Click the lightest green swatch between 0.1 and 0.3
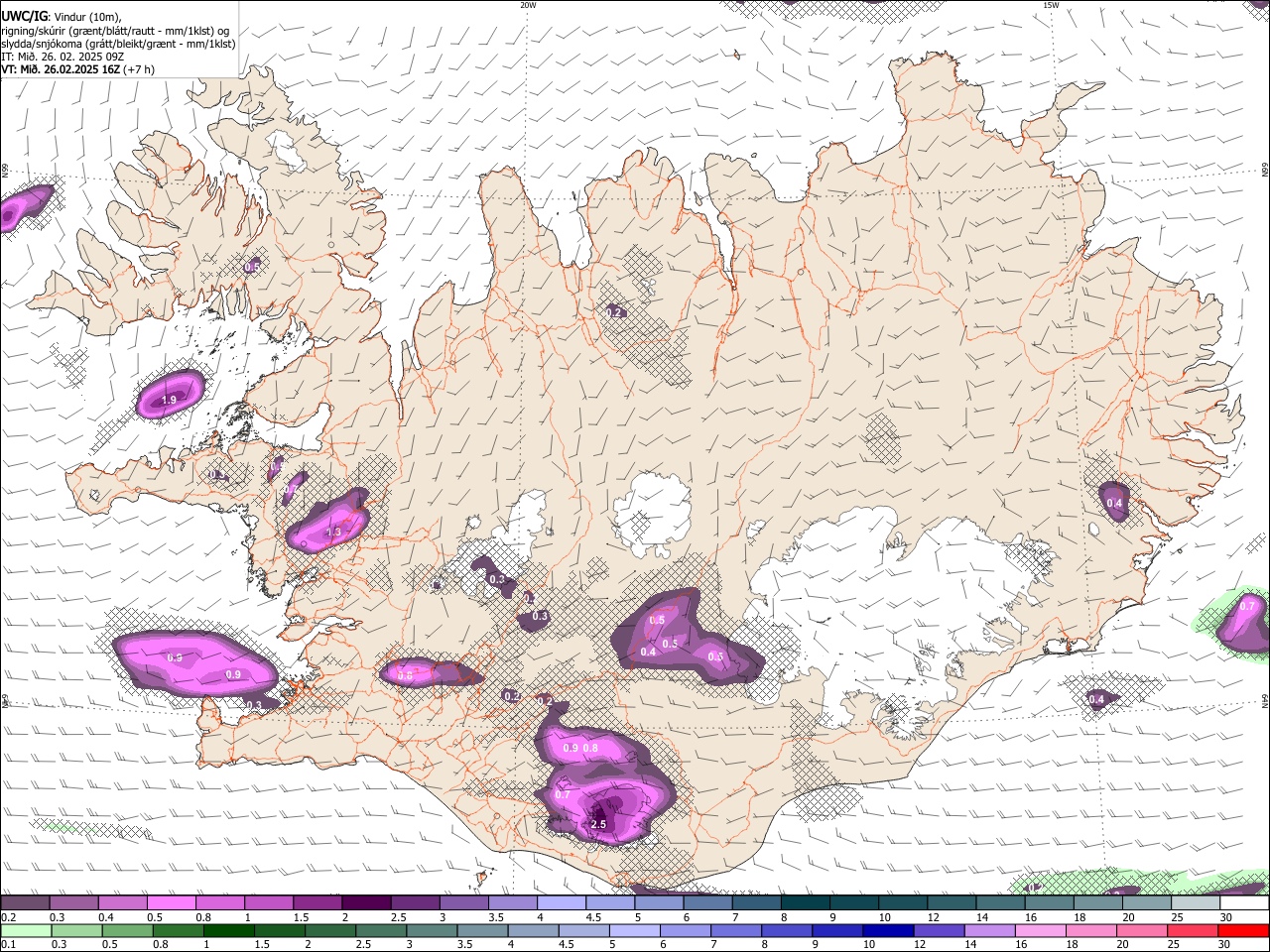 (26, 930)
